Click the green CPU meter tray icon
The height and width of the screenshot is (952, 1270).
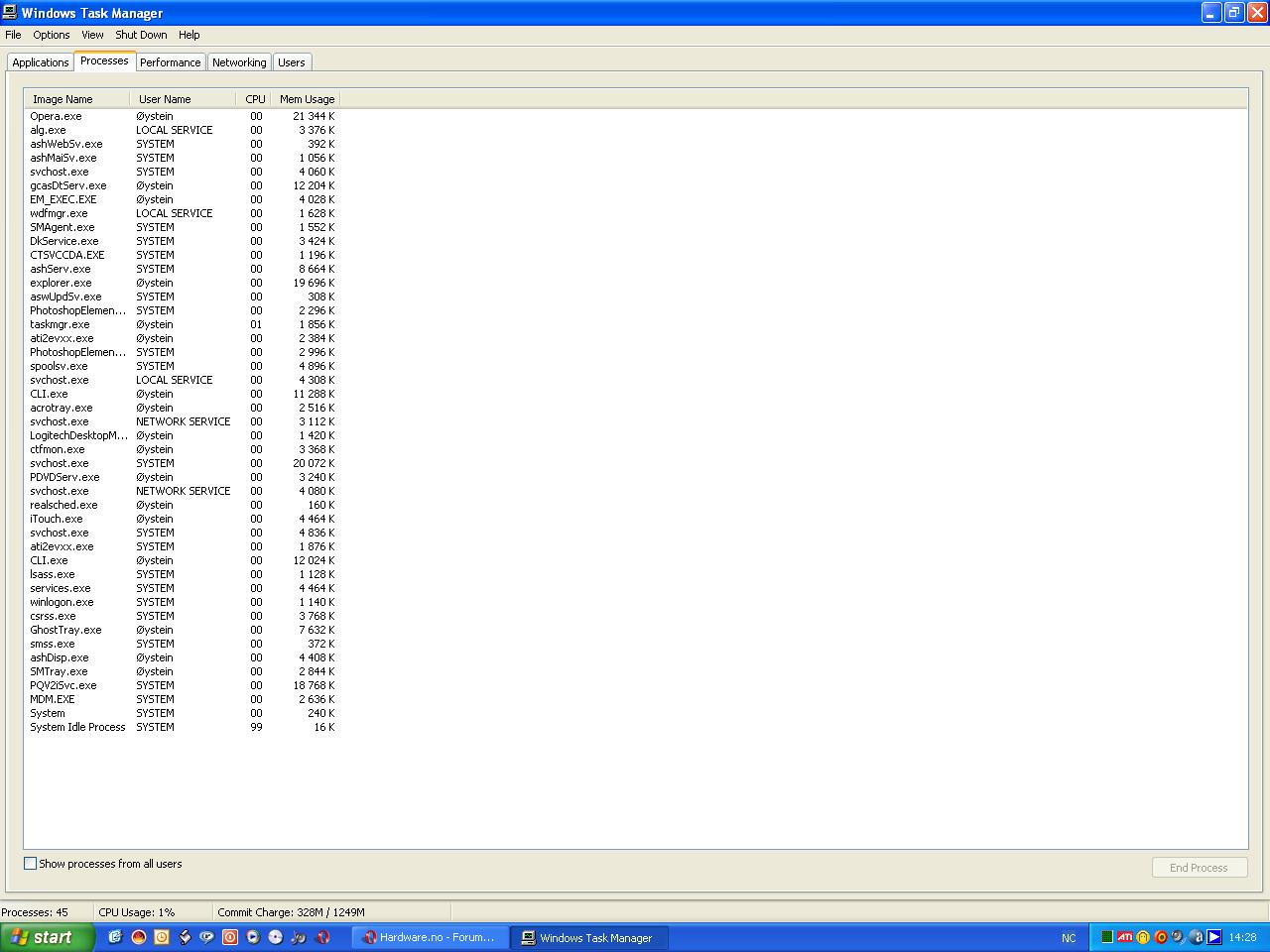tap(1107, 937)
